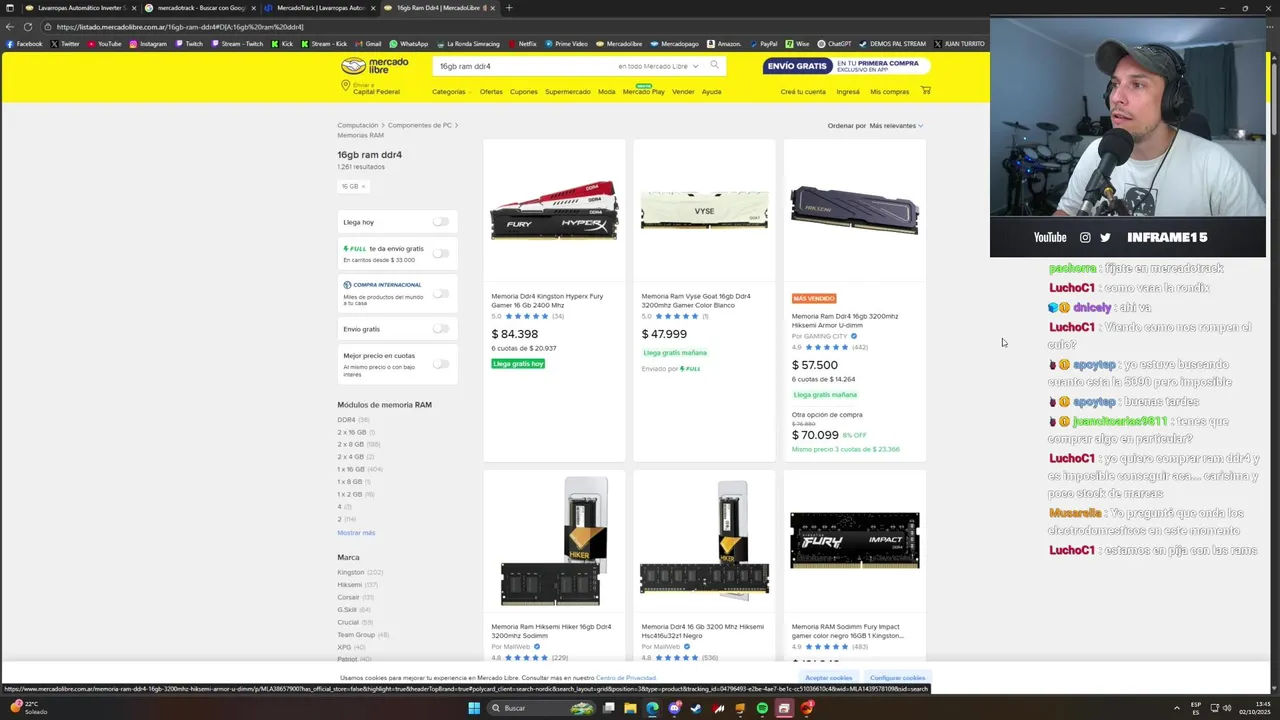Open the Netflix bookmark

click(x=522, y=44)
